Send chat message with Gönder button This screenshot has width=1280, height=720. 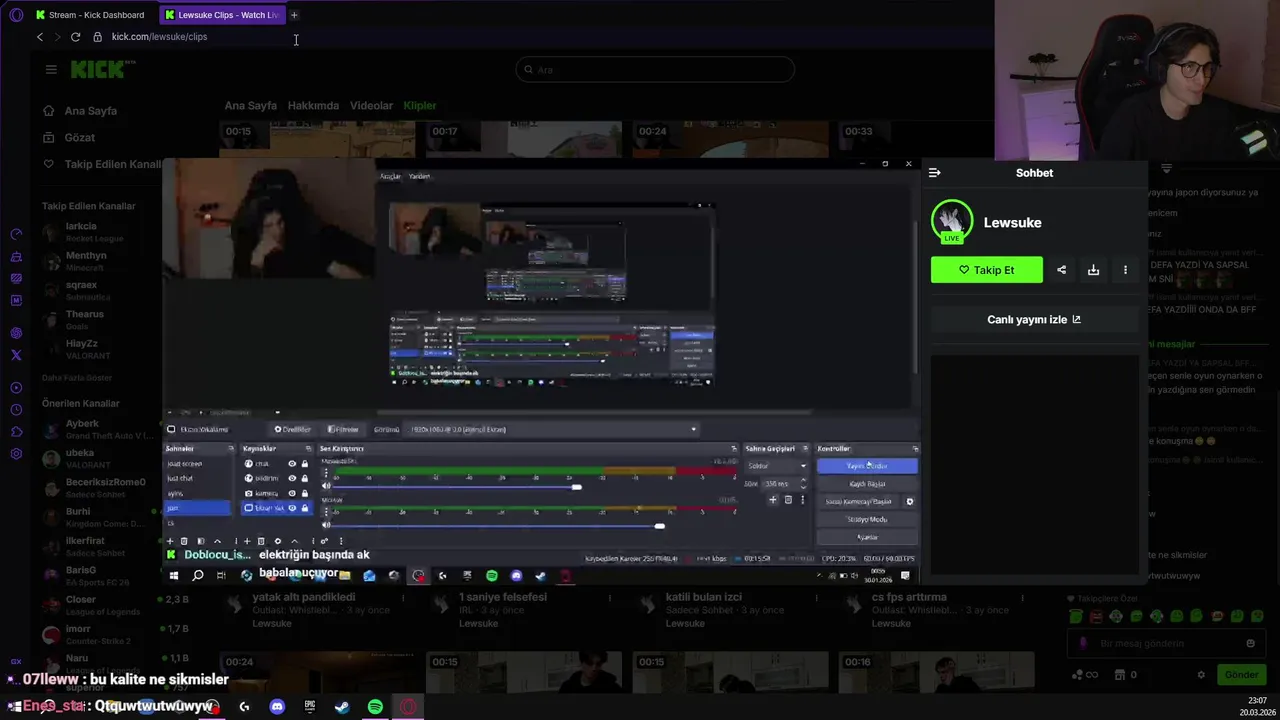coord(1241,675)
